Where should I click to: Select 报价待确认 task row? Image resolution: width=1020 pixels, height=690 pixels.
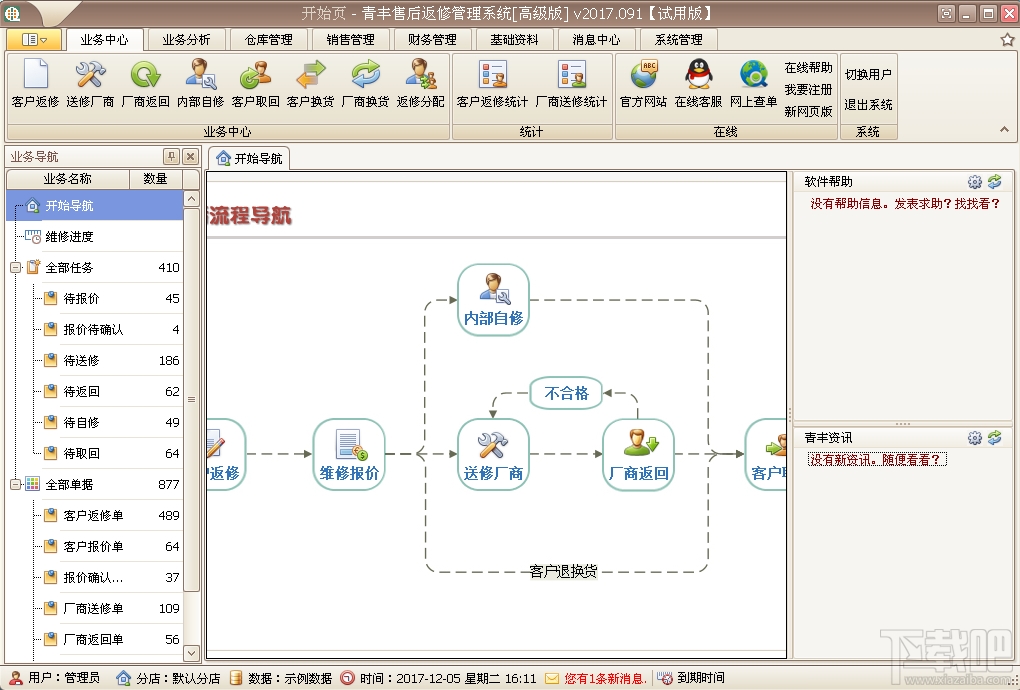(94, 330)
